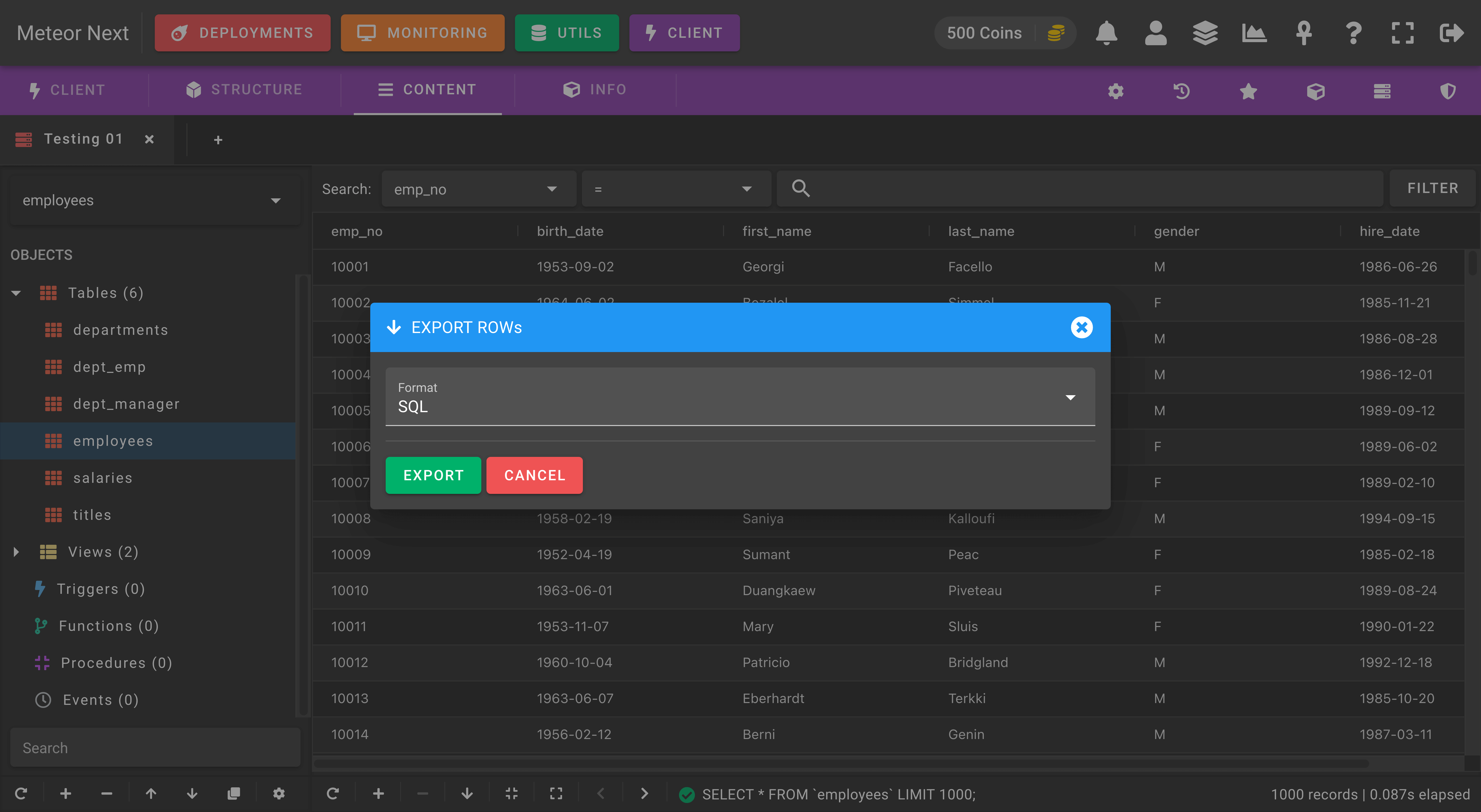Click the hire_date column header
The image size is (1481, 812).
coord(1389,231)
